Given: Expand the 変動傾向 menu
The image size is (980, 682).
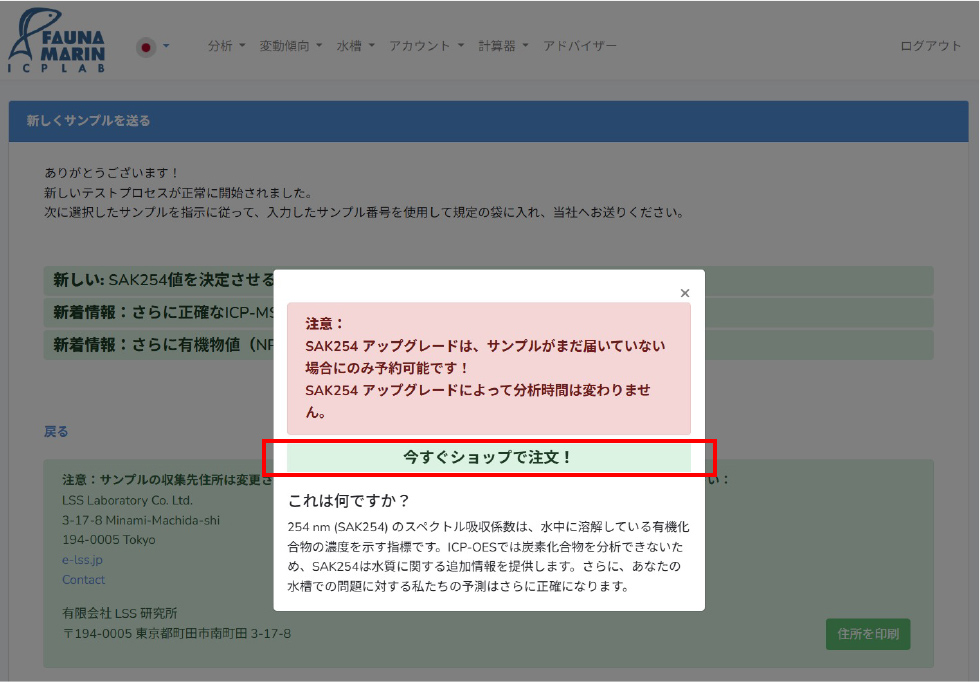Looking at the screenshot, I should click(x=291, y=46).
